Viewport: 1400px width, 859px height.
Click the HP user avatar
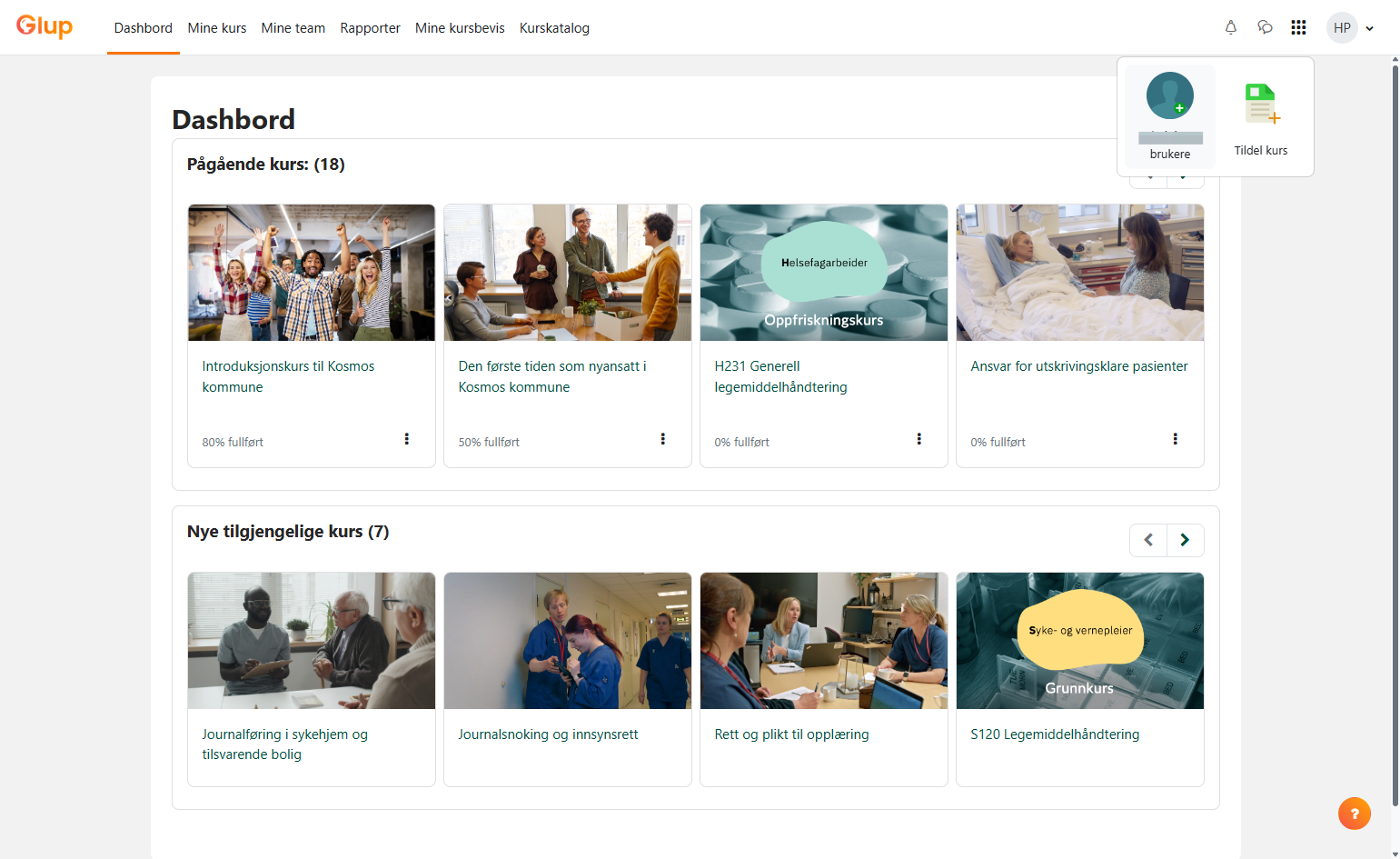click(1342, 27)
